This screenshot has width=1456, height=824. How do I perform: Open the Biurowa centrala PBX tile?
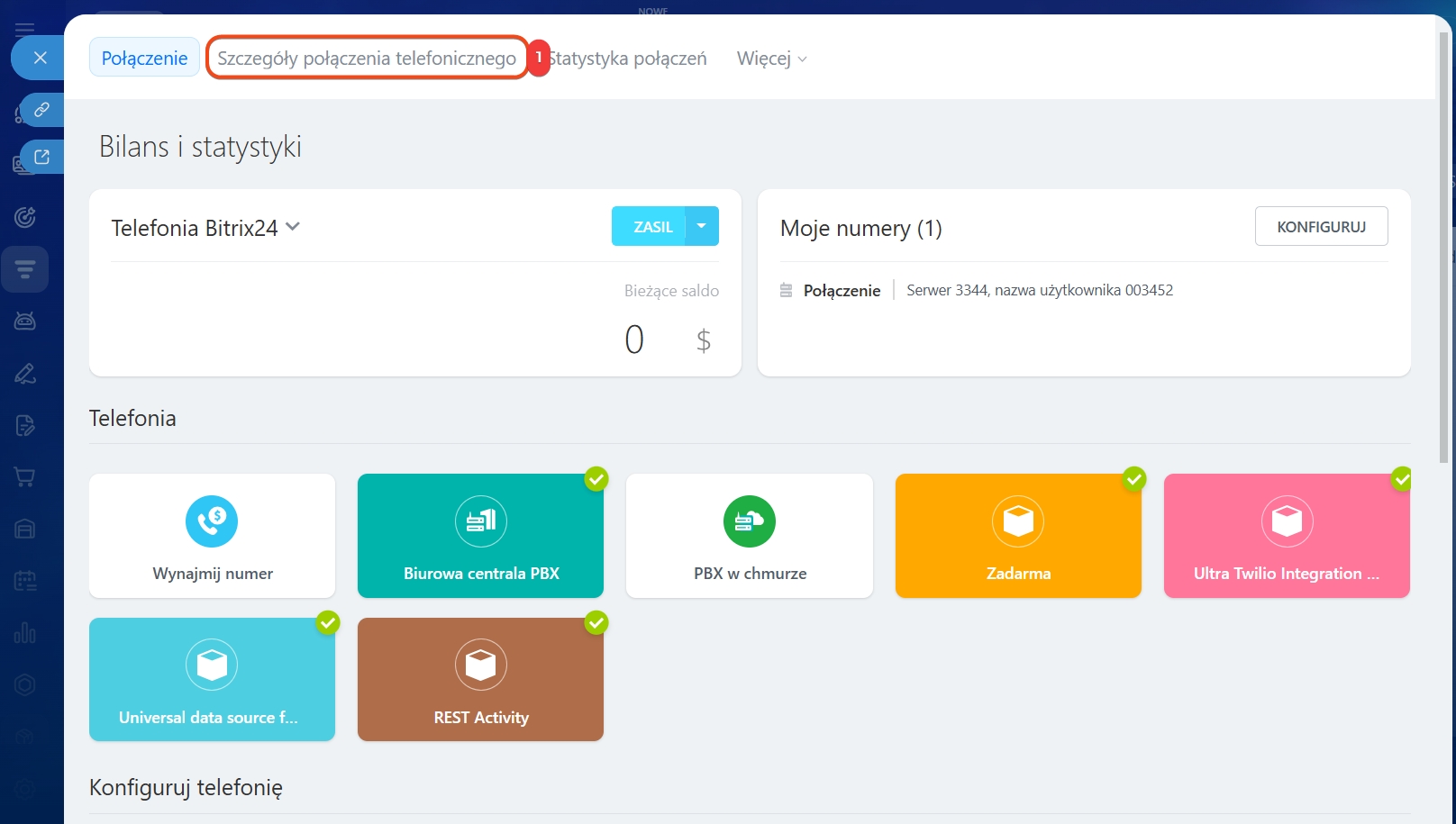(480, 536)
